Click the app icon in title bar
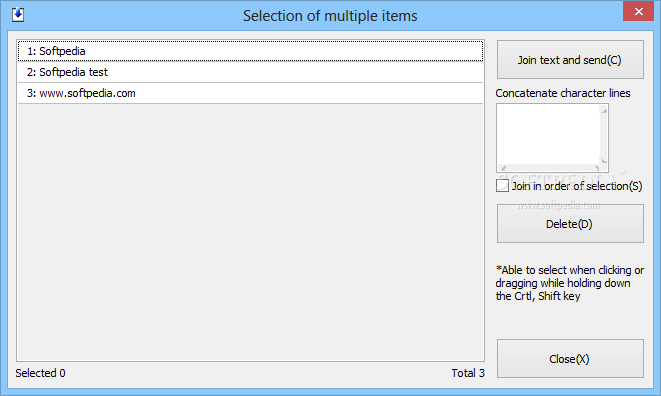Screen dimensions: 661x396 point(18,15)
